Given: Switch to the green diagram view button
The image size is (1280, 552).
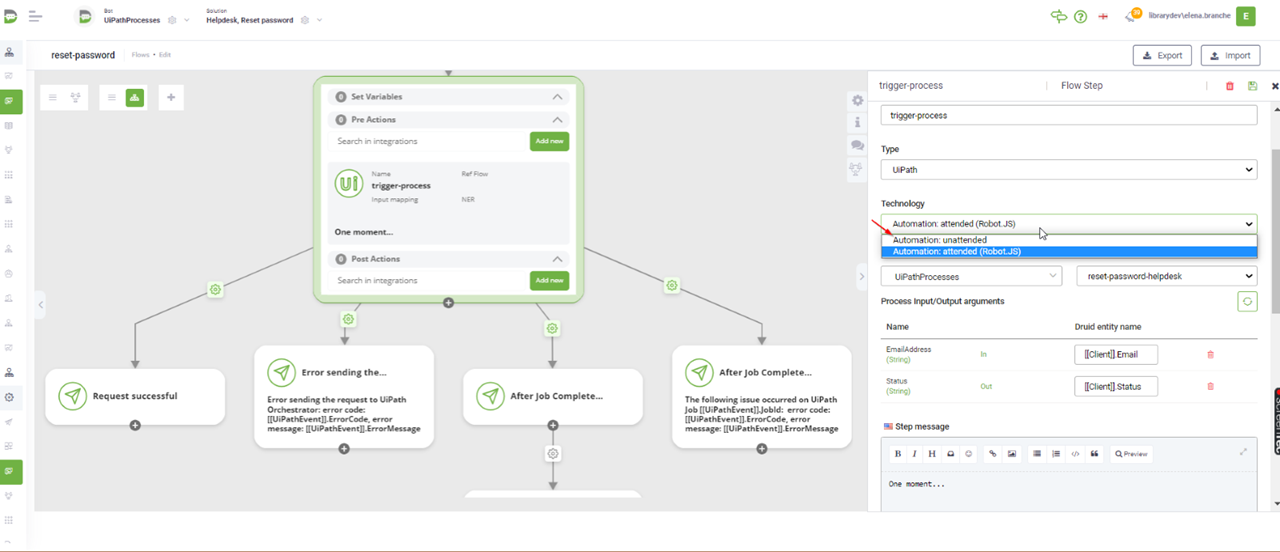Looking at the screenshot, I should coord(135,97).
